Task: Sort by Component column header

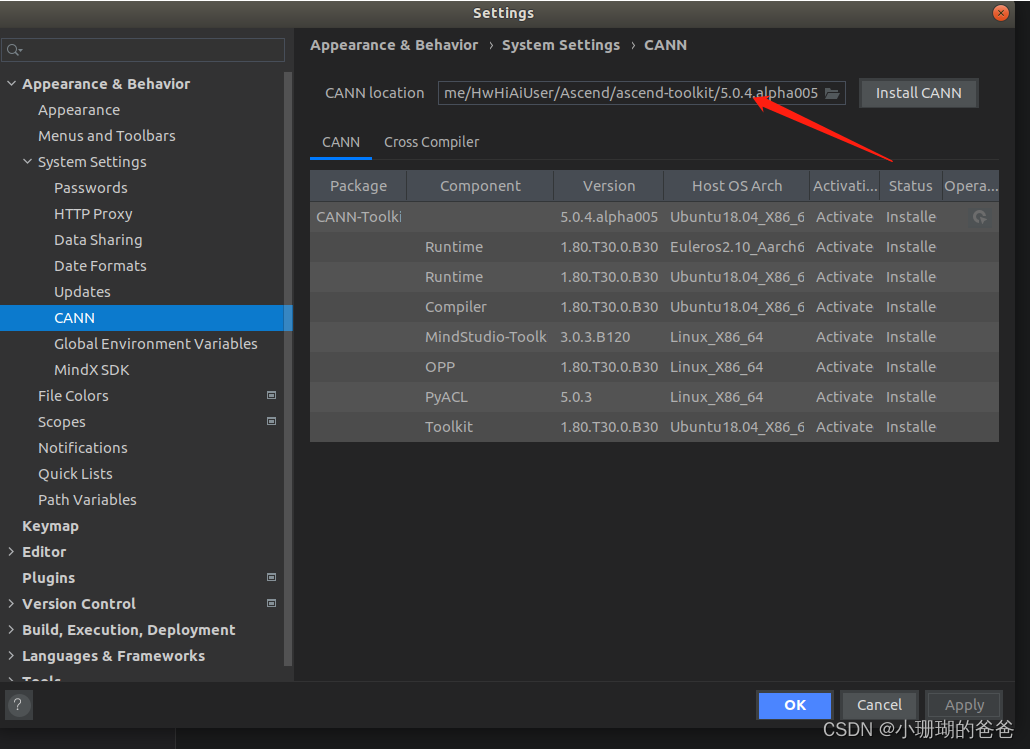Action: click(x=480, y=186)
